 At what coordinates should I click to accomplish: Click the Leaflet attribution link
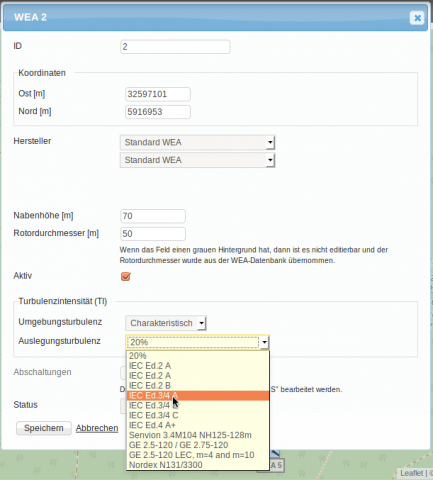(x=412, y=473)
